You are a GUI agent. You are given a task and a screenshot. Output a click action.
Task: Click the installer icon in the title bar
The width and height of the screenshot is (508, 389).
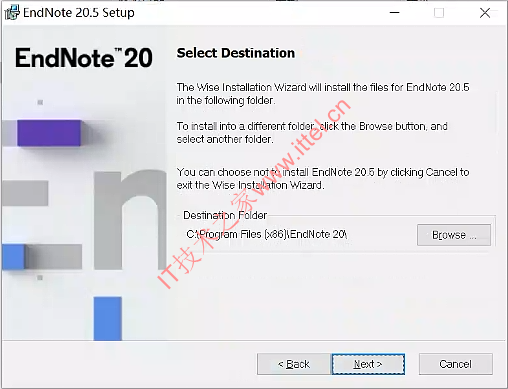pyautogui.click(x=12, y=13)
